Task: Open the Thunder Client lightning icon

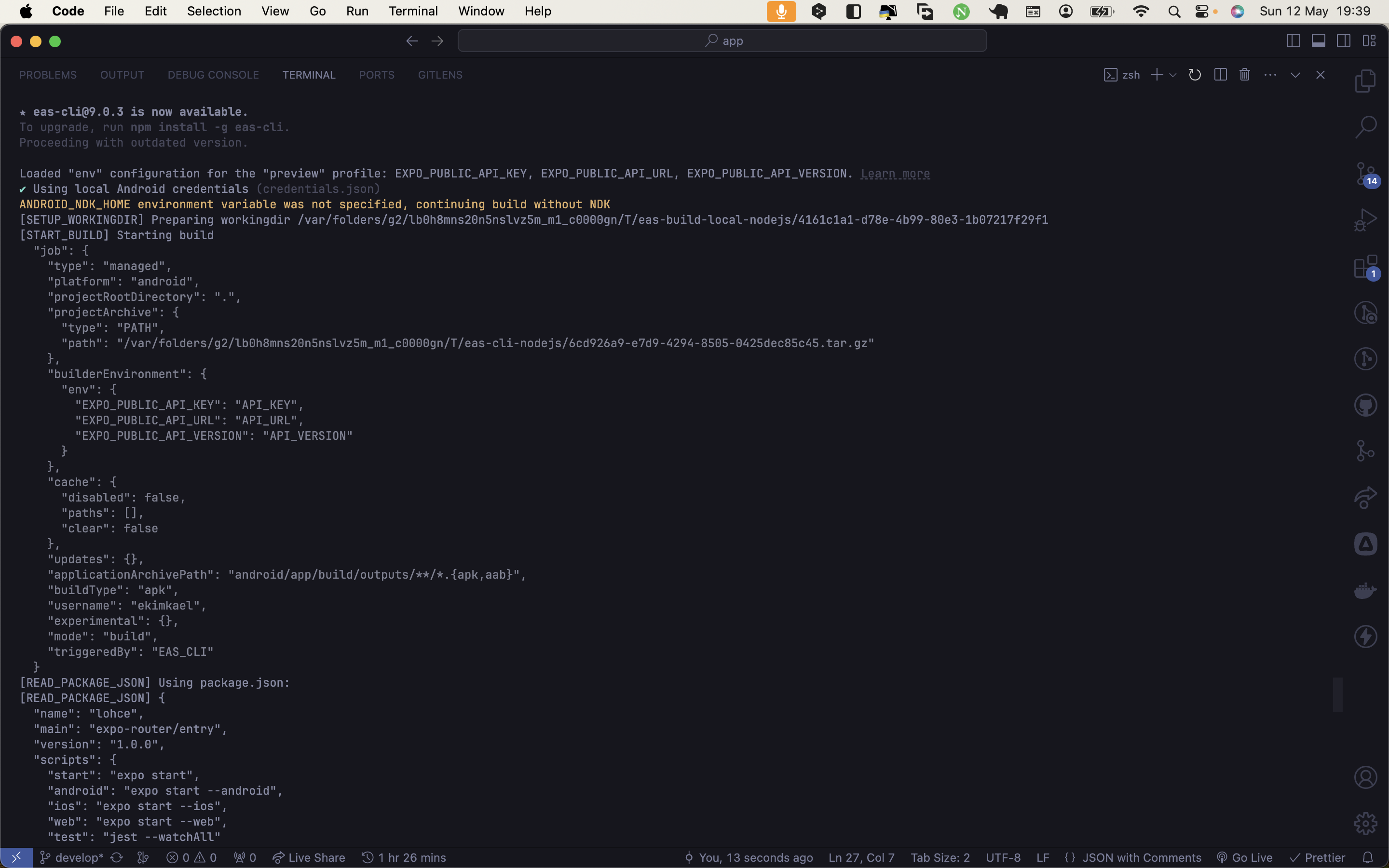Action: point(1365,636)
